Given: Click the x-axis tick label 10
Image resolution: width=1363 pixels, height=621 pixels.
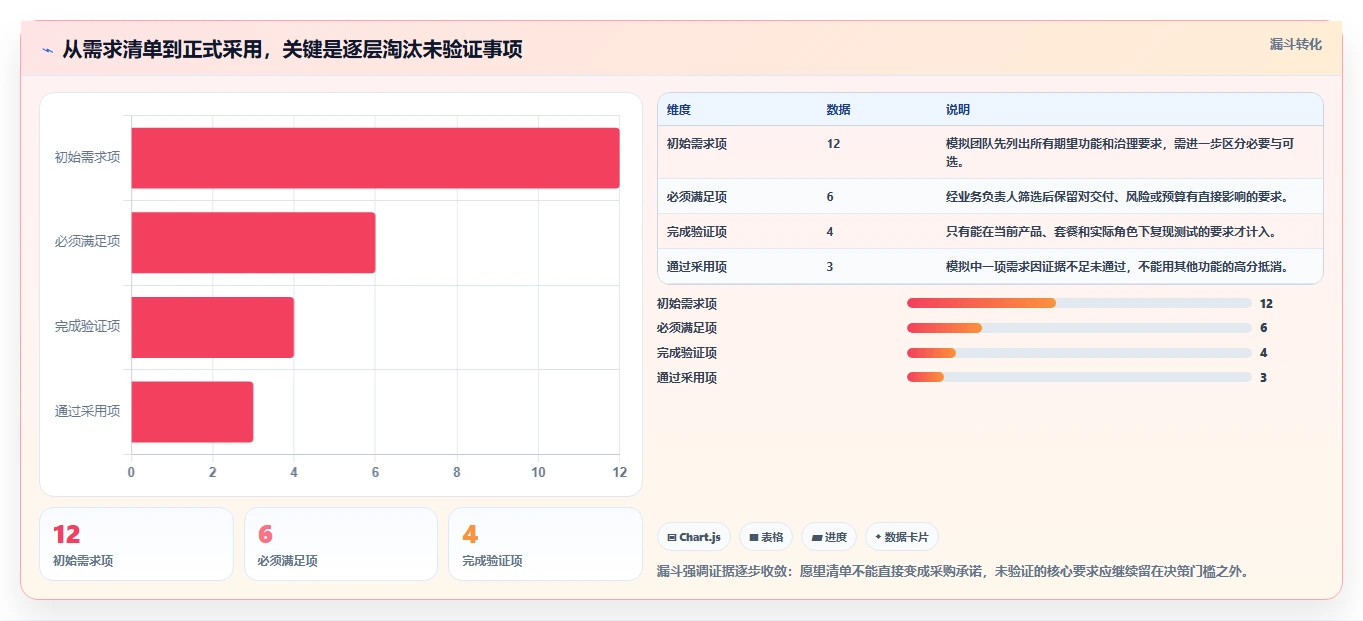Looking at the screenshot, I should (x=538, y=472).
